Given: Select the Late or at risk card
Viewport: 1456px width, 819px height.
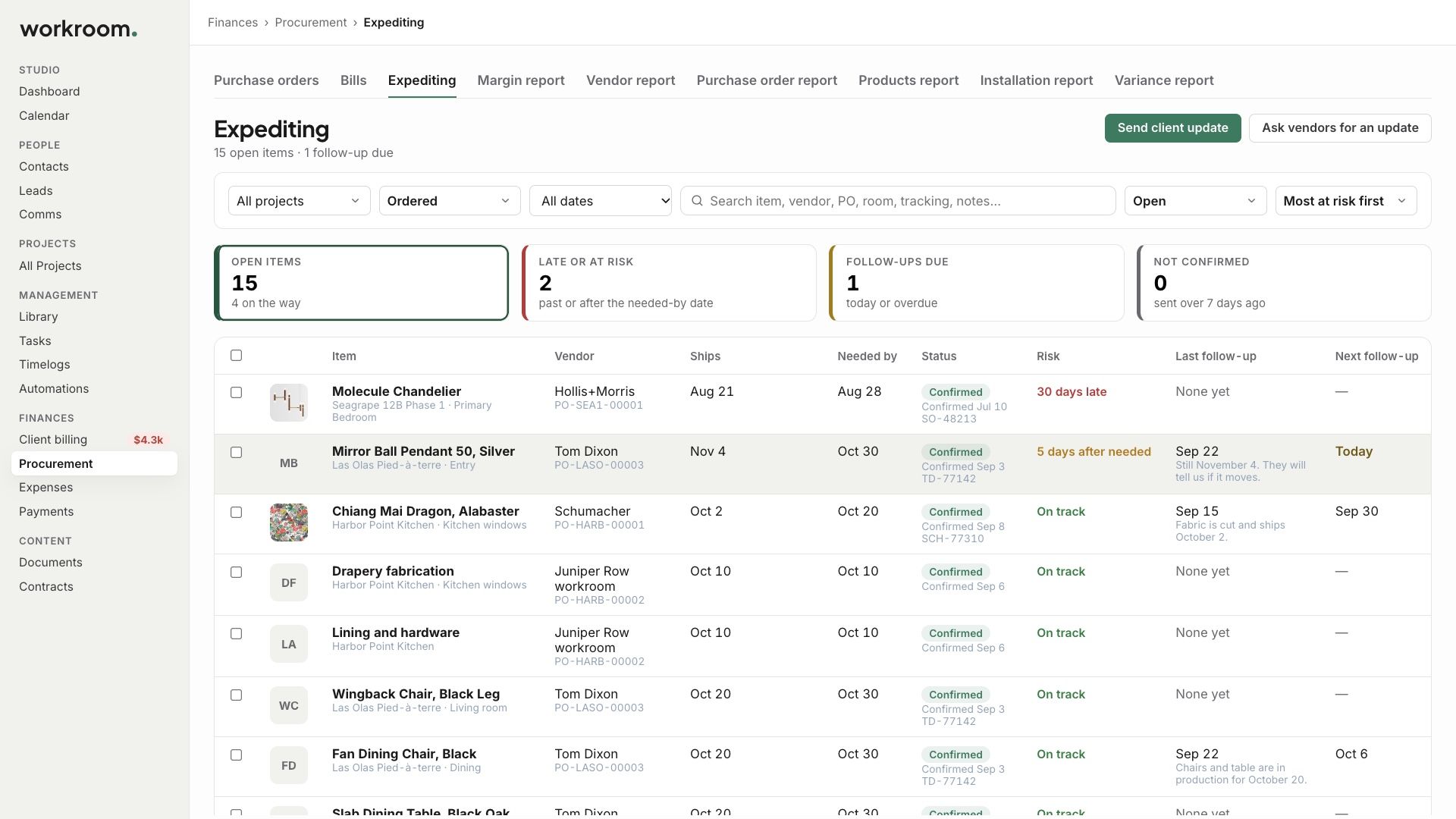Looking at the screenshot, I should pyautogui.click(x=669, y=283).
